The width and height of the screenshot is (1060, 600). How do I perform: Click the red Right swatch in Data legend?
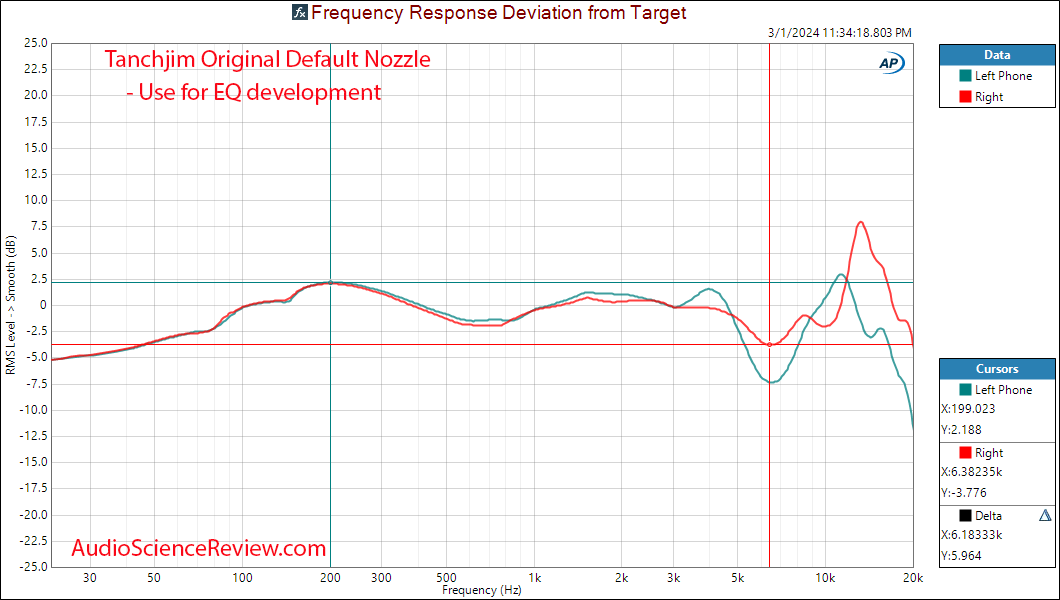pyautogui.click(x=964, y=97)
